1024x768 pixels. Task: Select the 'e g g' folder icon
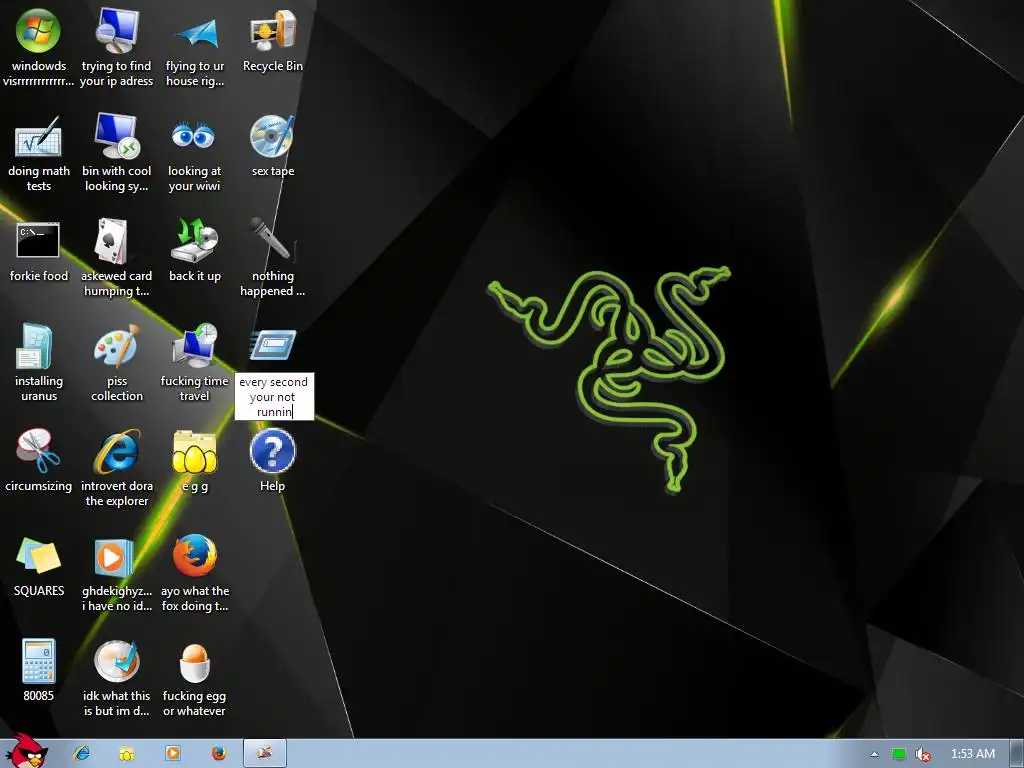pyautogui.click(x=195, y=451)
